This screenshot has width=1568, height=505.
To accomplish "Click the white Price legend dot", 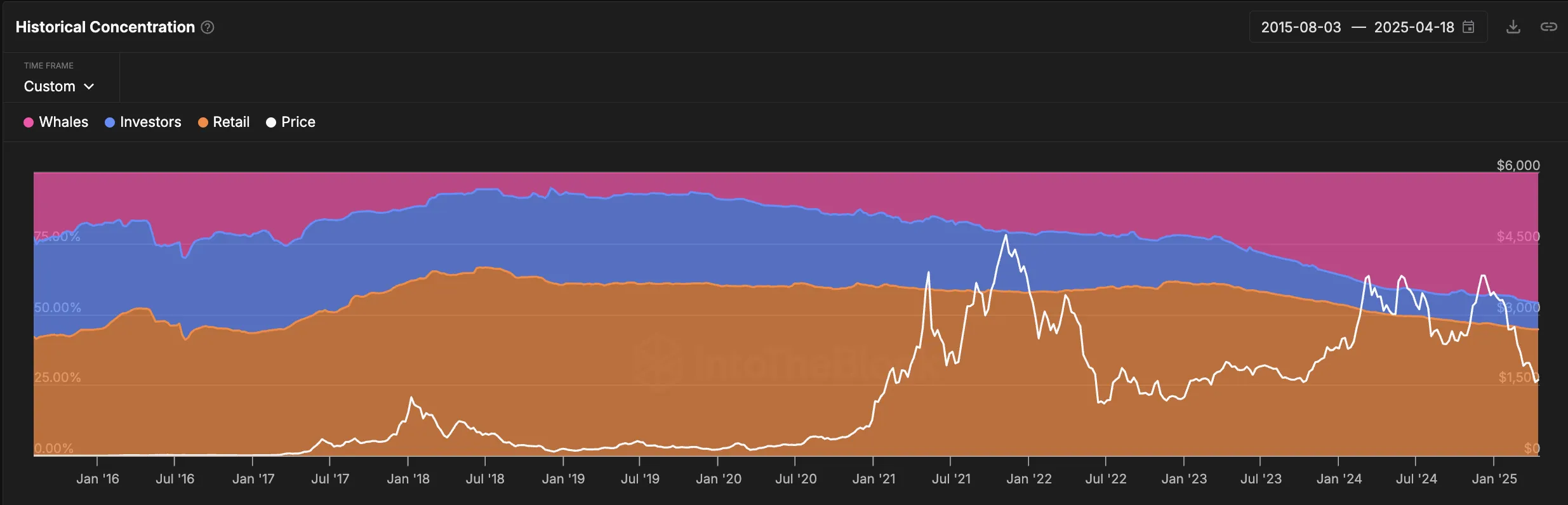I will [271, 122].
